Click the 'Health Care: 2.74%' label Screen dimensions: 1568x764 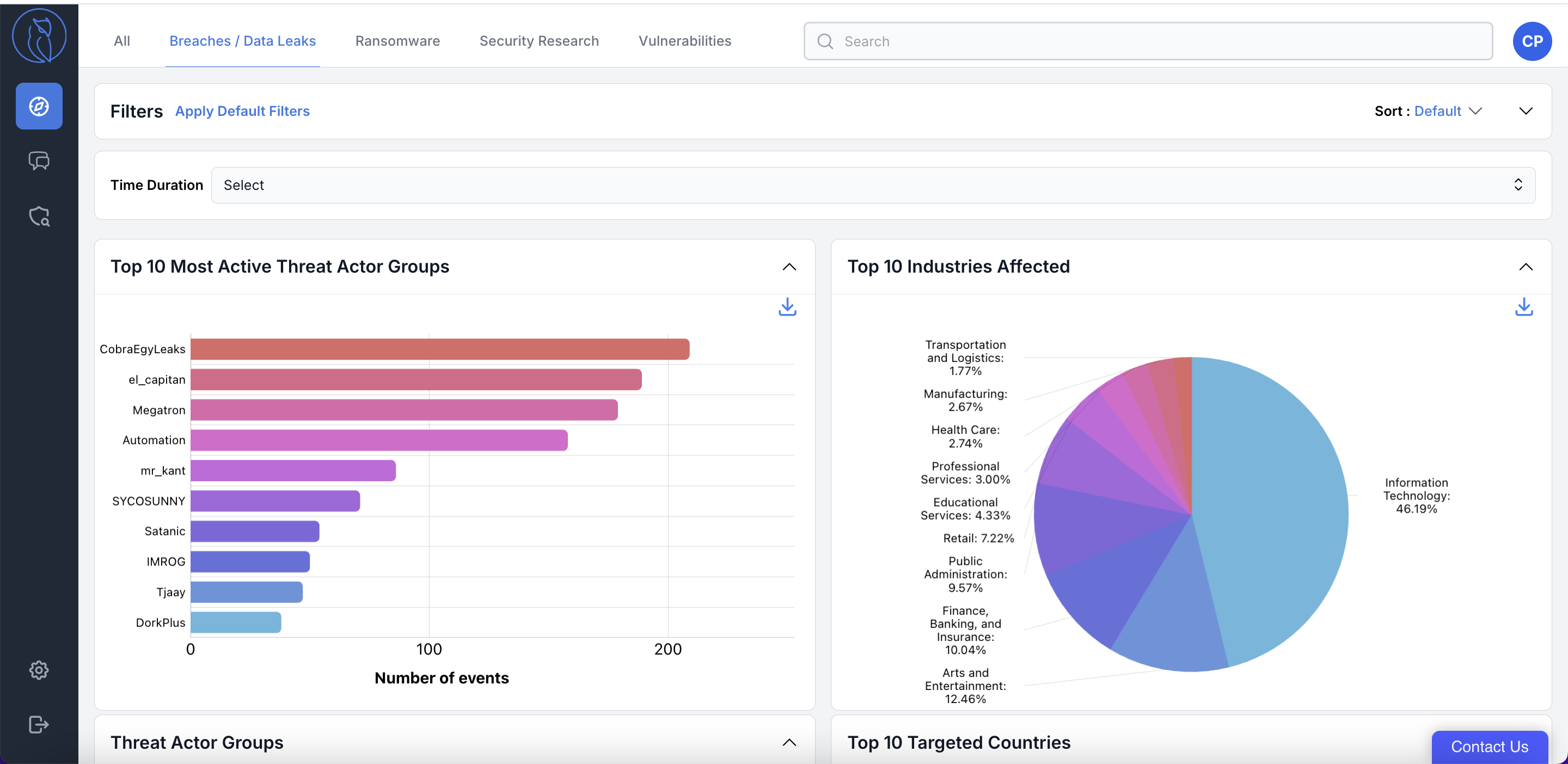coord(965,436)
